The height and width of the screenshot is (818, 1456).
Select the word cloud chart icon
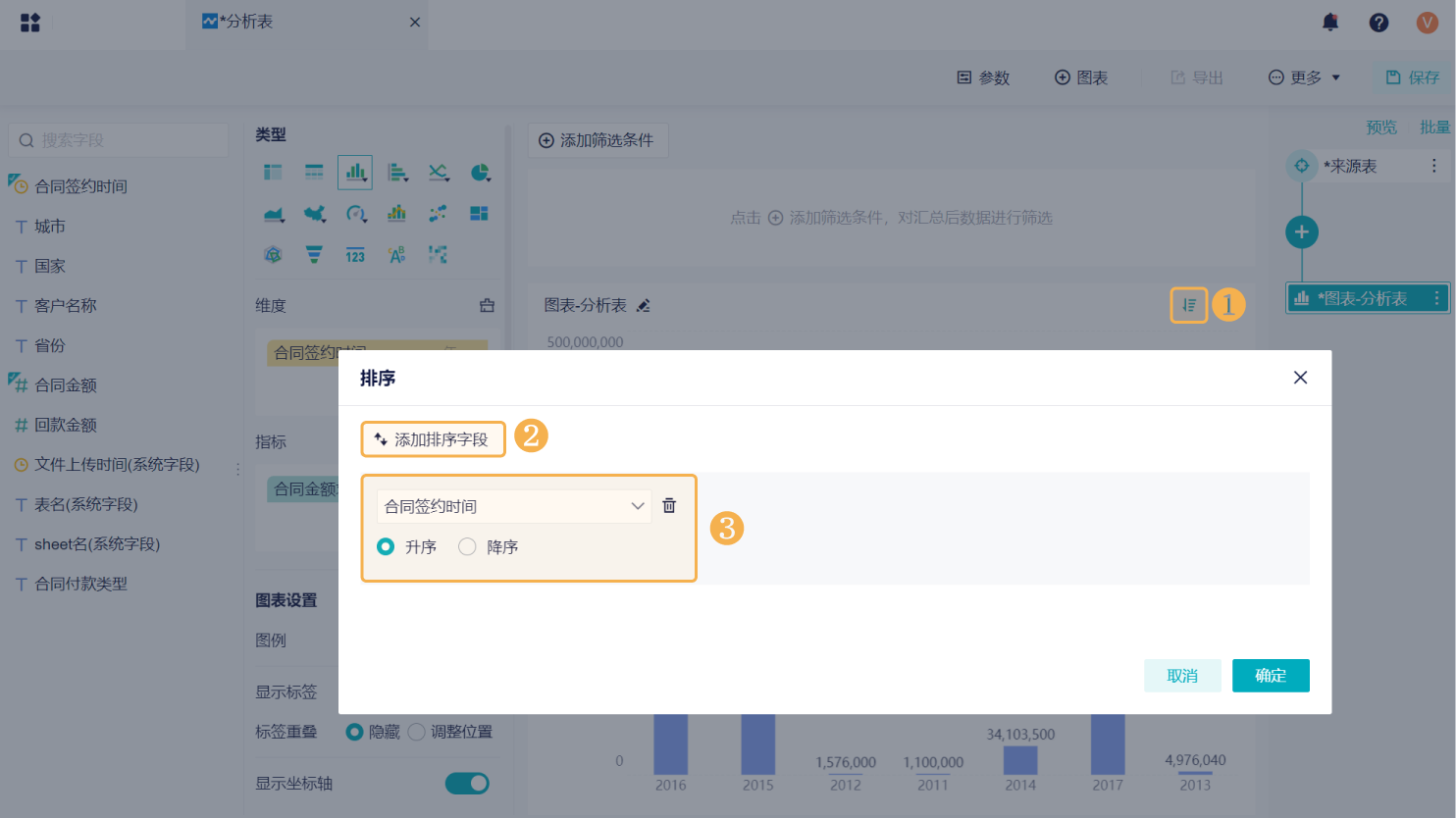tap(396, 255)
